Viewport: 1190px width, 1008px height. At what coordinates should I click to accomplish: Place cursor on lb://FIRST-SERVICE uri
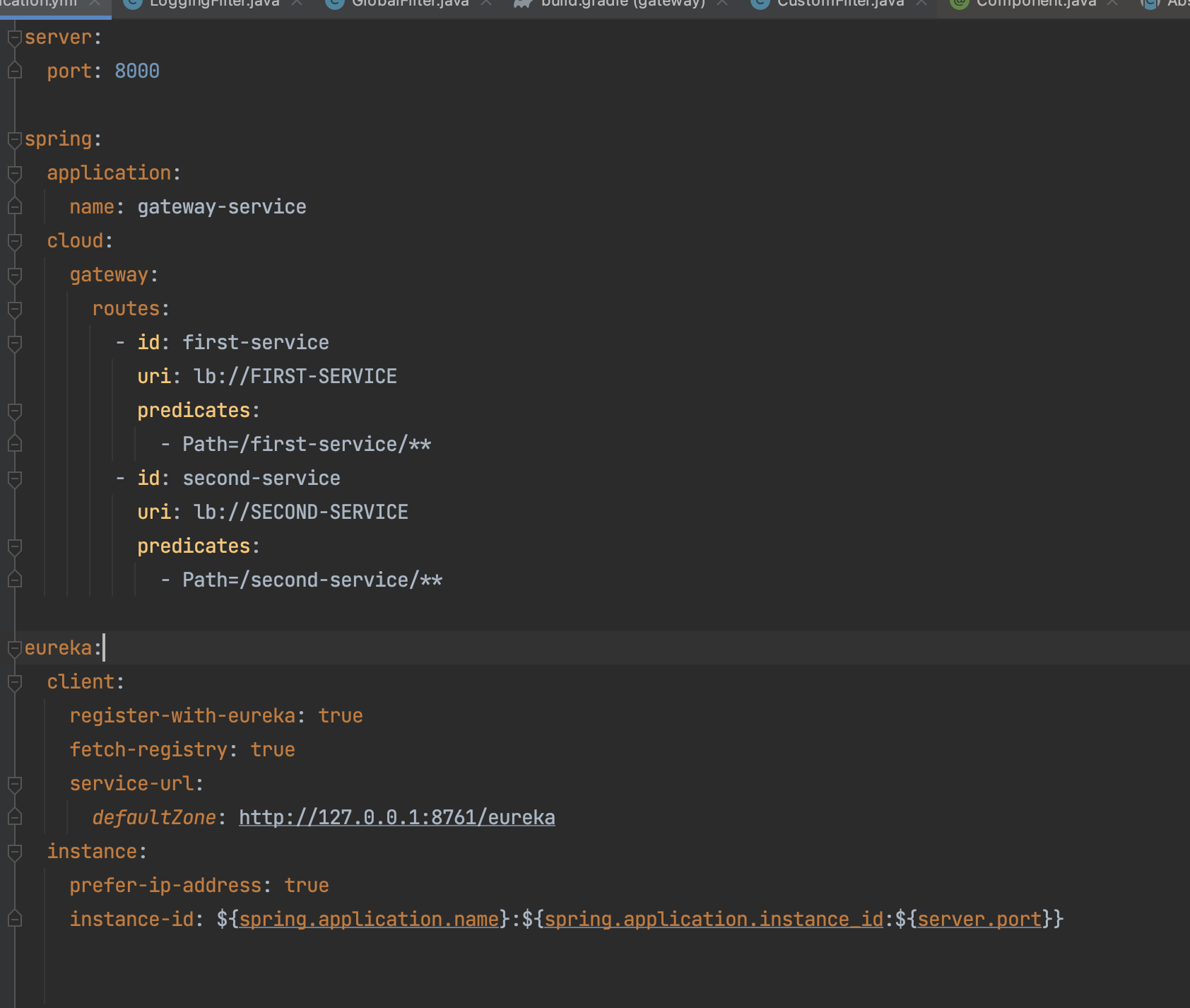(295, 377)
